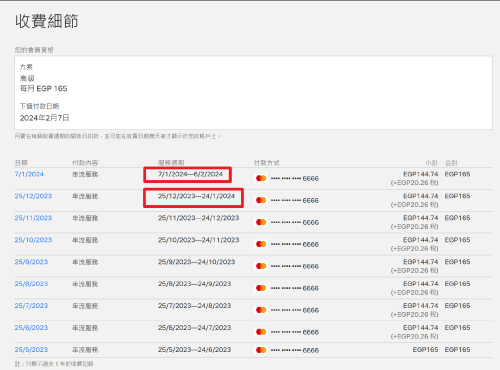Open the 25/11/2023 invoice date link
The height and width of the screenshot is (370, 500).
coord(33,218)
